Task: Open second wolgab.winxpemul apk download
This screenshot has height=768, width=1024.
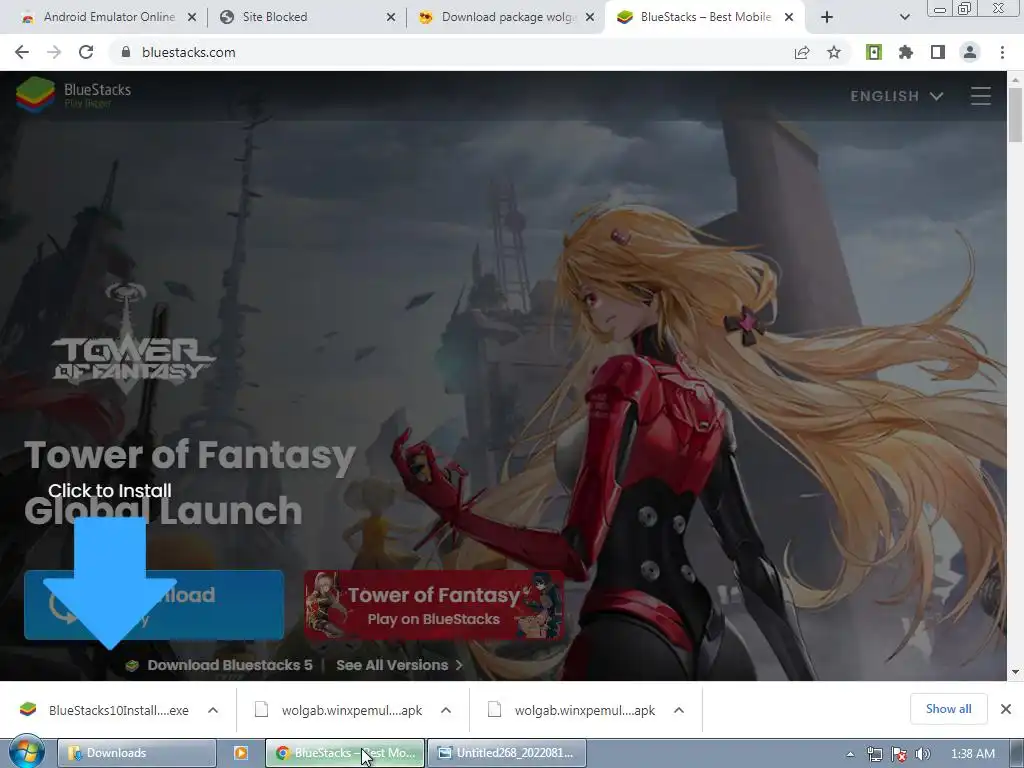Action: tap(571, 710)
